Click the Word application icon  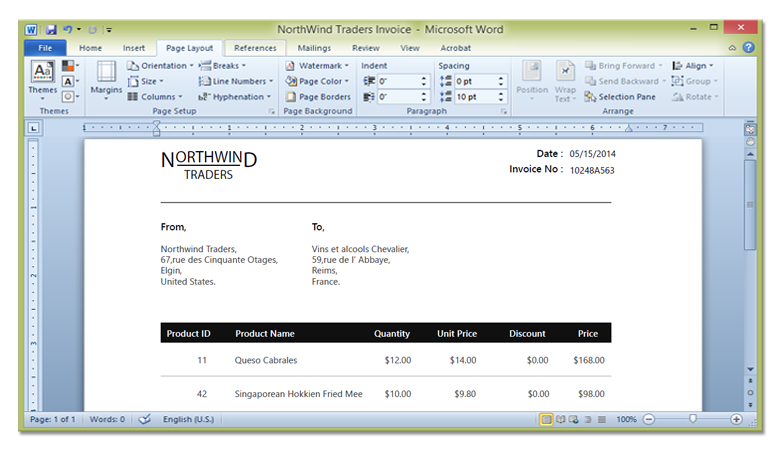click(x=31, y=30)
